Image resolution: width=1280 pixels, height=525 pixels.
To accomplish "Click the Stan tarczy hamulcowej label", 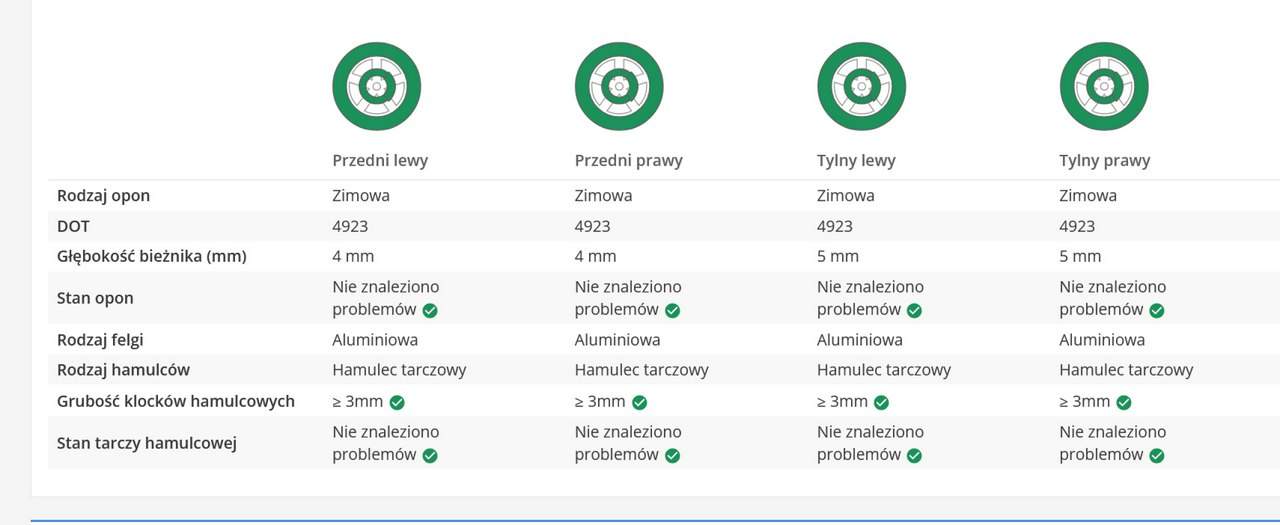I will point(146,443).
